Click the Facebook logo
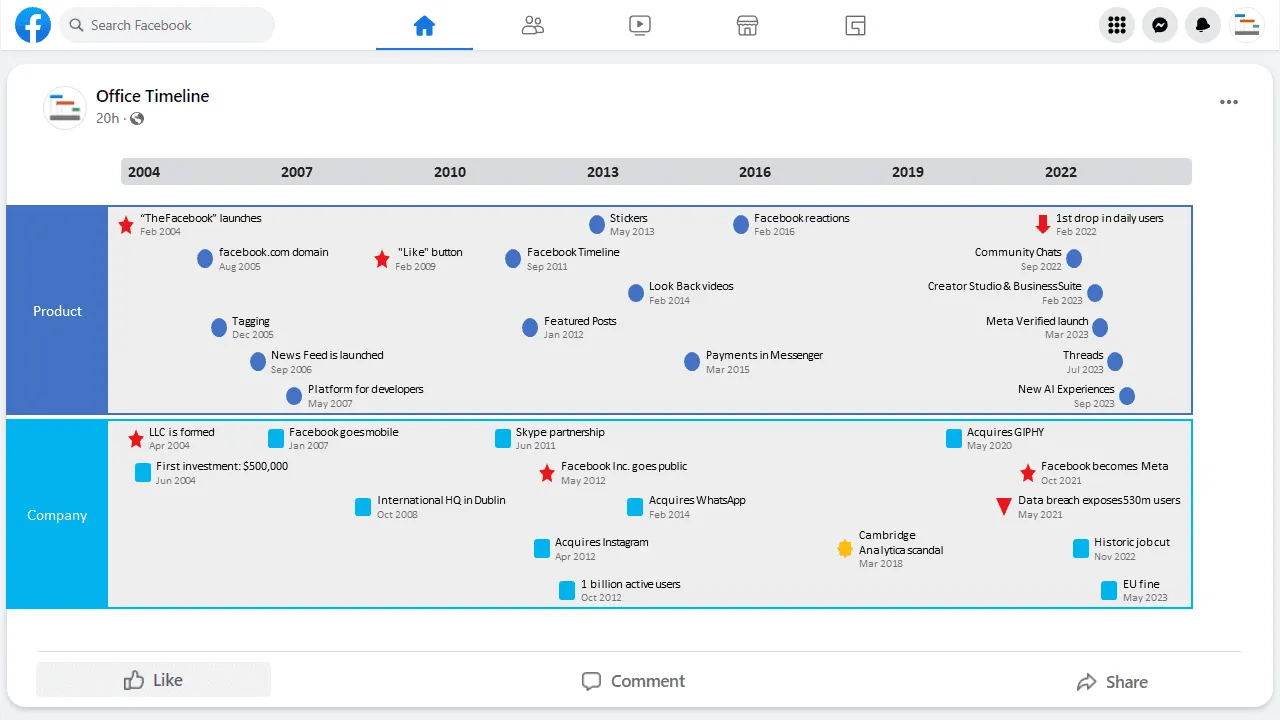This screenshot has width=1280, height=720. 32,25
